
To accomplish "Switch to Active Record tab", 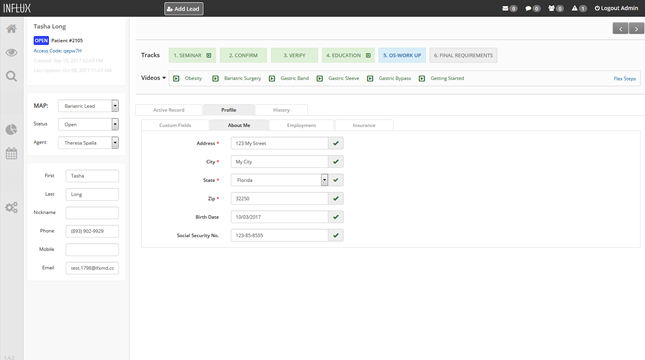I will pyautogui.click(x=169, y=110).
